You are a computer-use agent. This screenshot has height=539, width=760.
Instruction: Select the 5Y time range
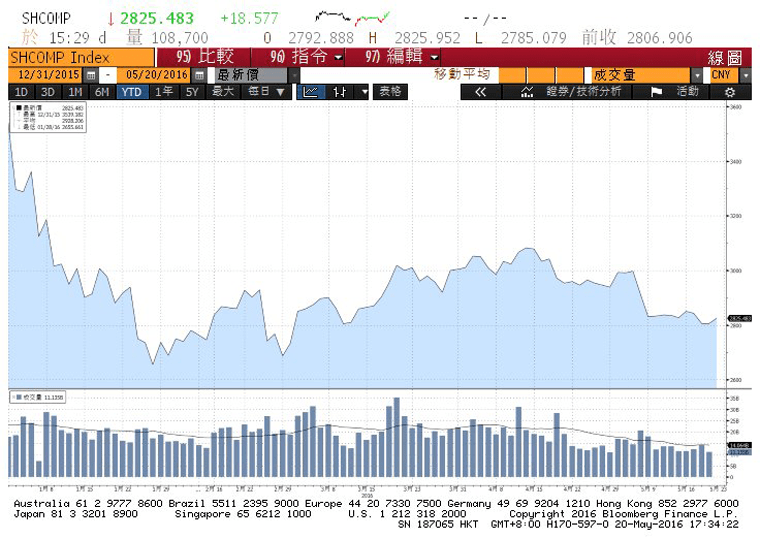point(192,91)
